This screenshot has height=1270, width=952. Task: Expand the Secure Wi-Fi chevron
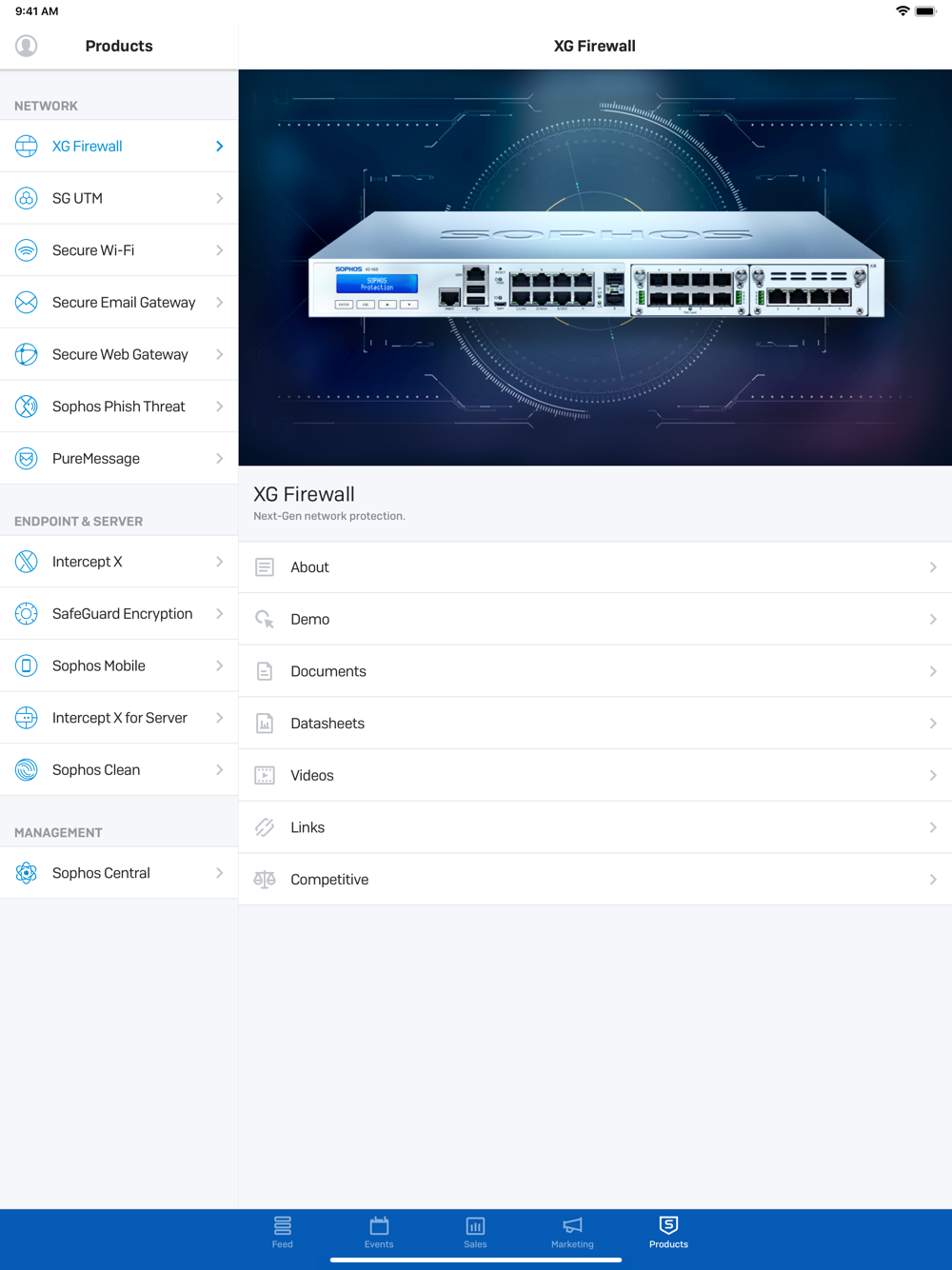(220, 250)
